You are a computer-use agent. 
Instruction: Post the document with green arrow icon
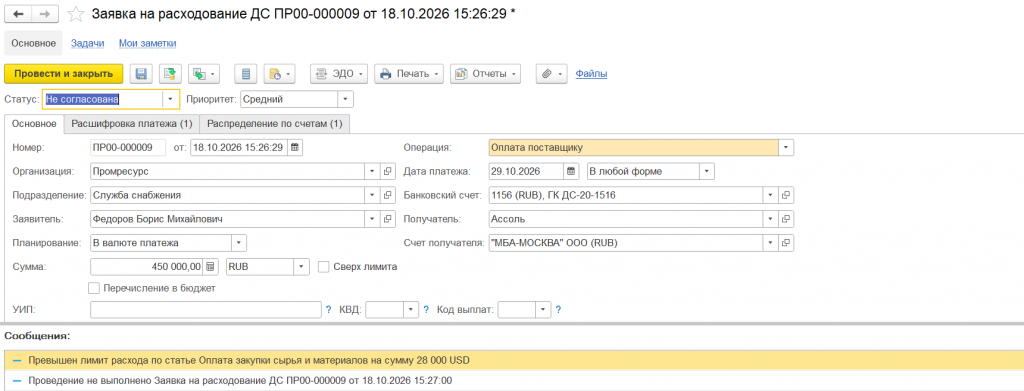coord(169,74)
